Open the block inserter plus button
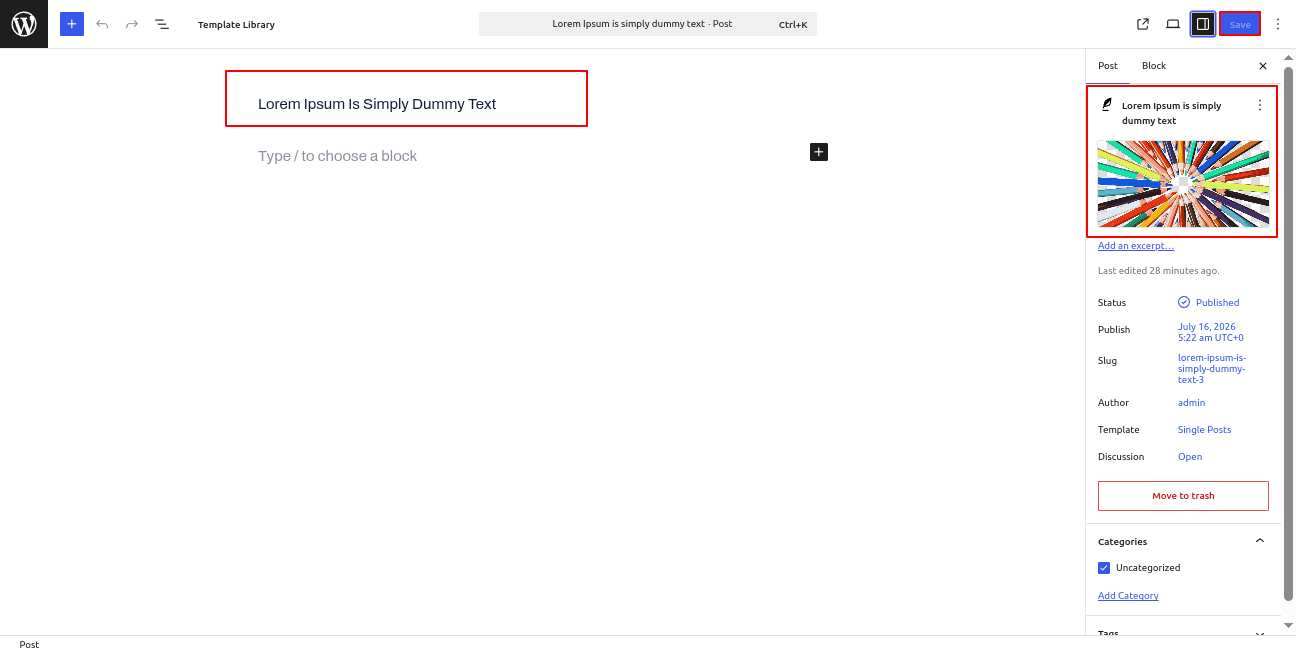1296x654 pixels. pos(72,24)
